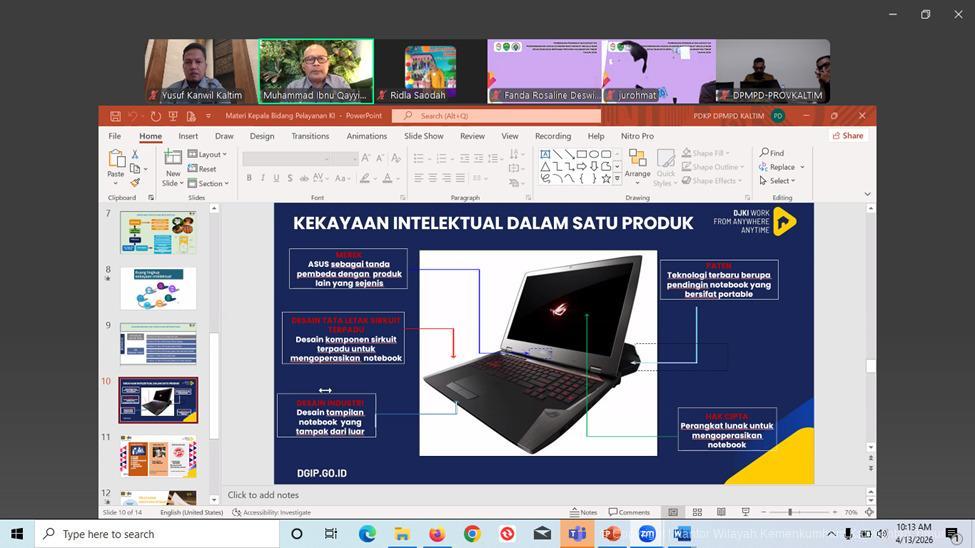This screenshot has height=548, width=975.
Task: Expand the shapes gallery More arrow
Action: [x=617, y=179]
